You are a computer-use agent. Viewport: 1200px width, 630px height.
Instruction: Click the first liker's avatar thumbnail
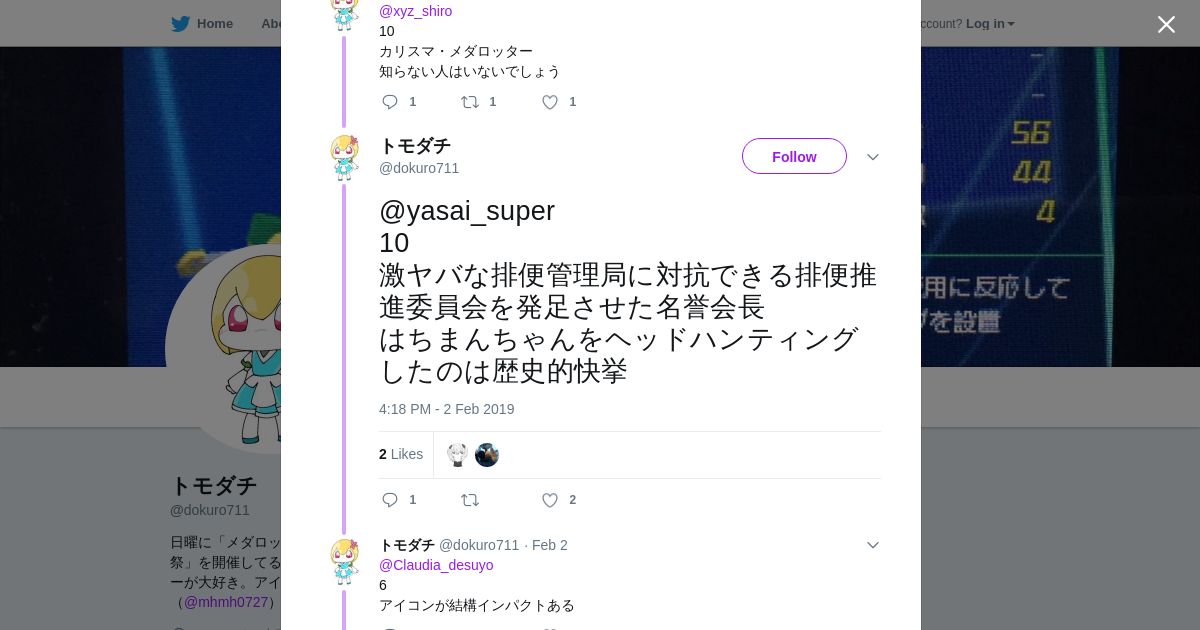click(457, 455)
